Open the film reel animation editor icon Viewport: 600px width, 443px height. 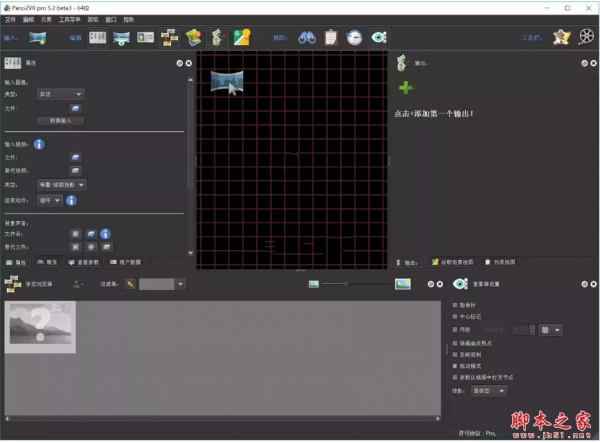pos(586,37)
